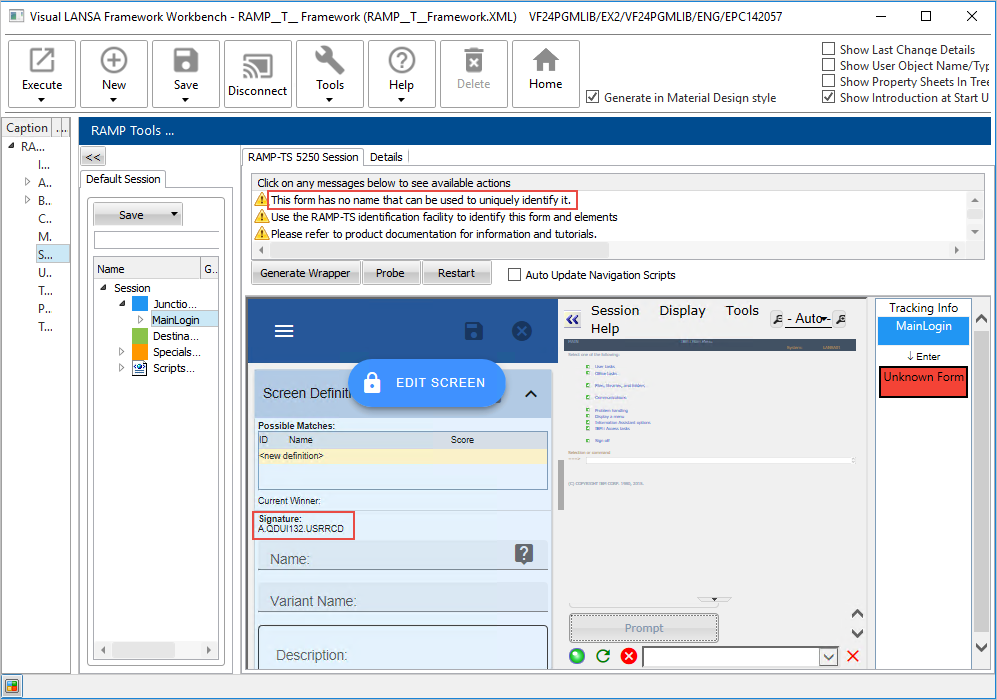Open the Display menu in 5250 session
Screen dimensions: 997x700
coord(682,311)
